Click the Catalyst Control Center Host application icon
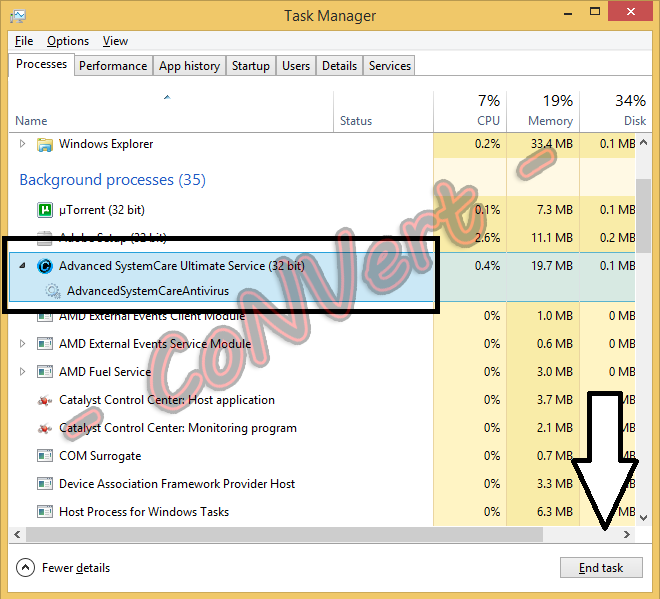This screenshot has height=599, width=660. click(x=45, y=400)
